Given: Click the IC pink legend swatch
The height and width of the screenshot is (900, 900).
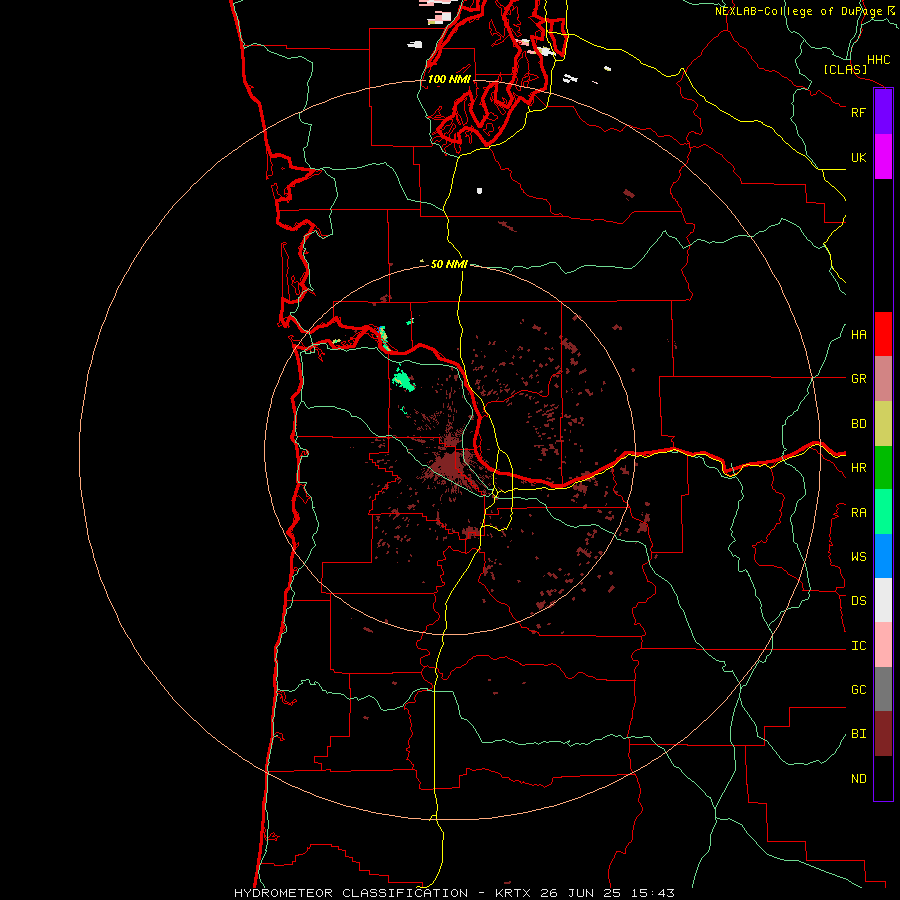Looking at the screenshot, I should [x=883, y=645].
